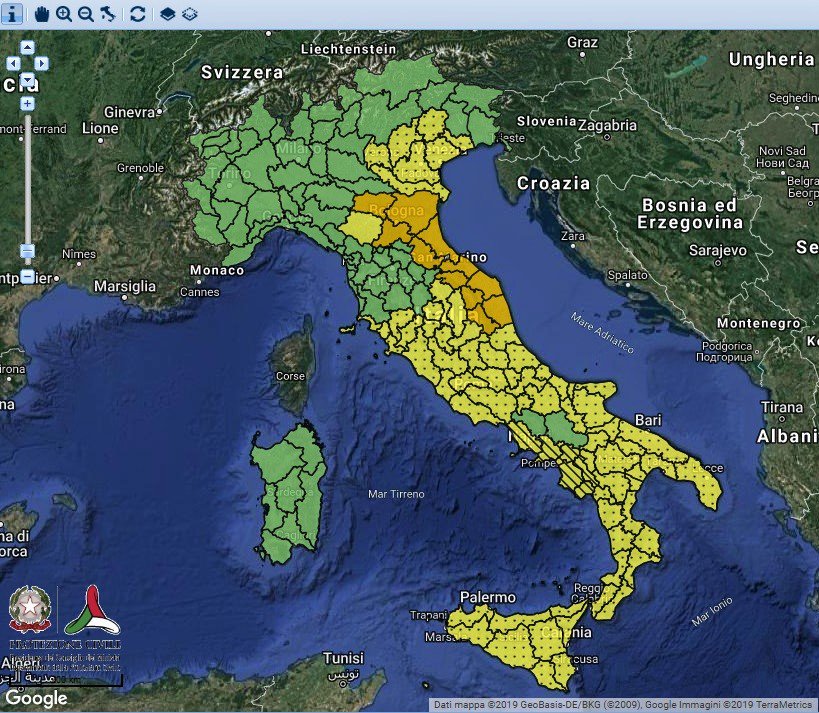The image size is (819, 713).
Task: Click the zoom slider handle
Action: (27, 251)
